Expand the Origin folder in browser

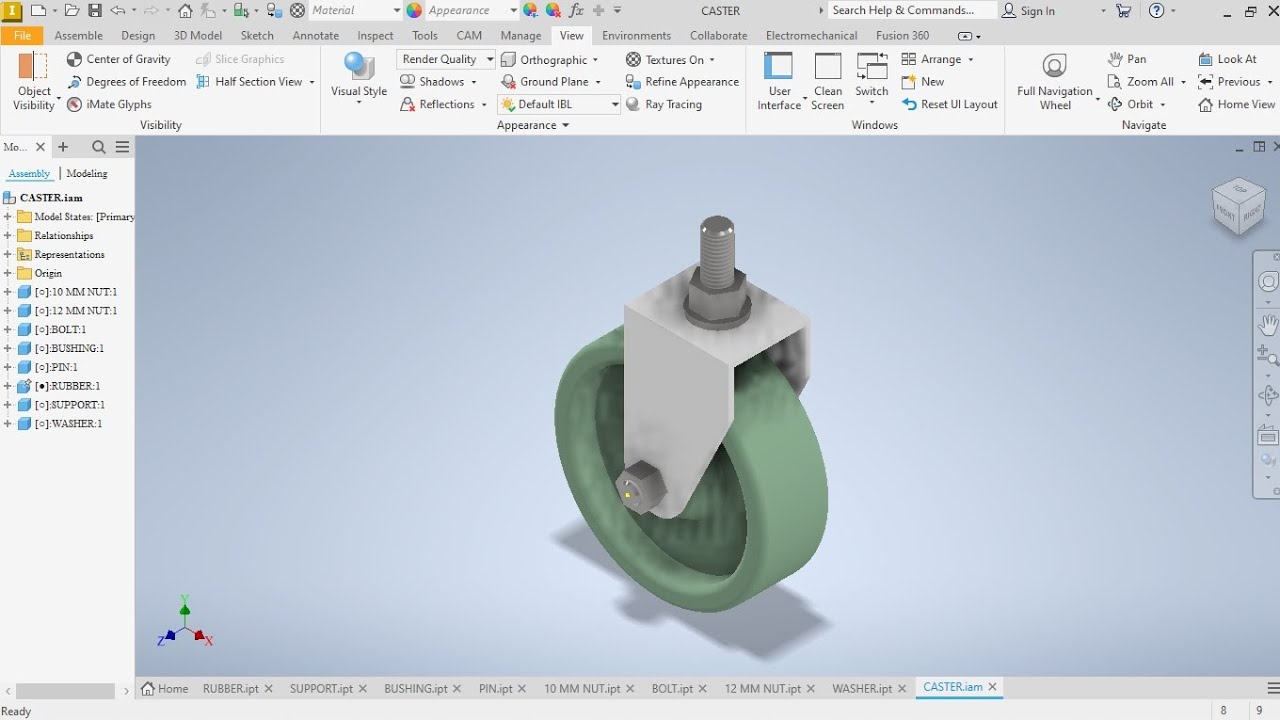8,273
